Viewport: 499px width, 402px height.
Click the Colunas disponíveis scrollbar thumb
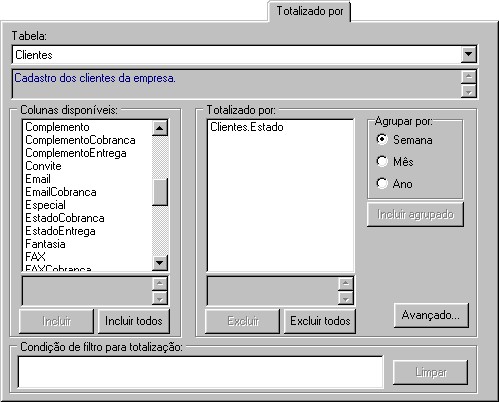coord(160,192)
